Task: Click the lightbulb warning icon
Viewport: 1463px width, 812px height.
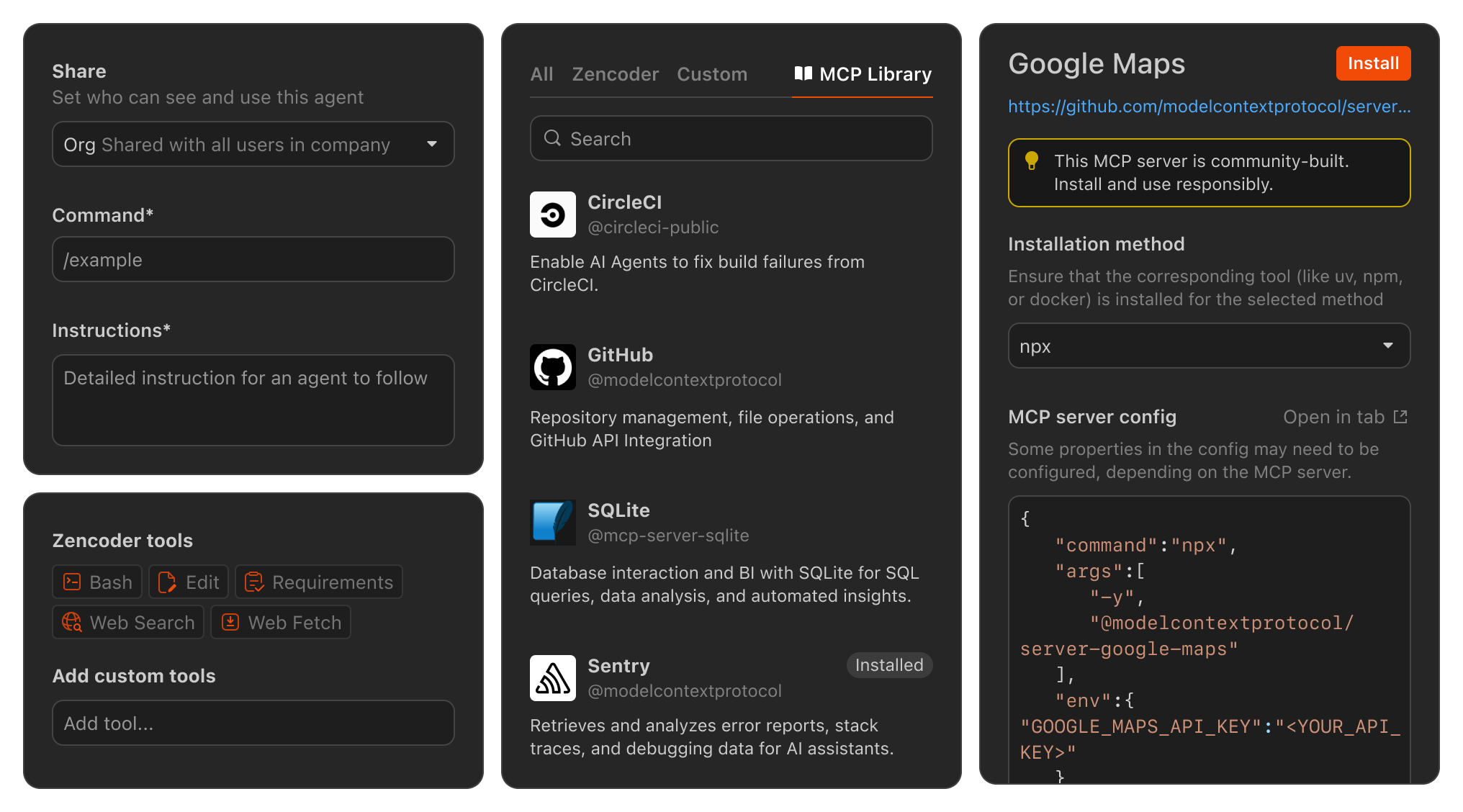Action: pos(1031,161)
